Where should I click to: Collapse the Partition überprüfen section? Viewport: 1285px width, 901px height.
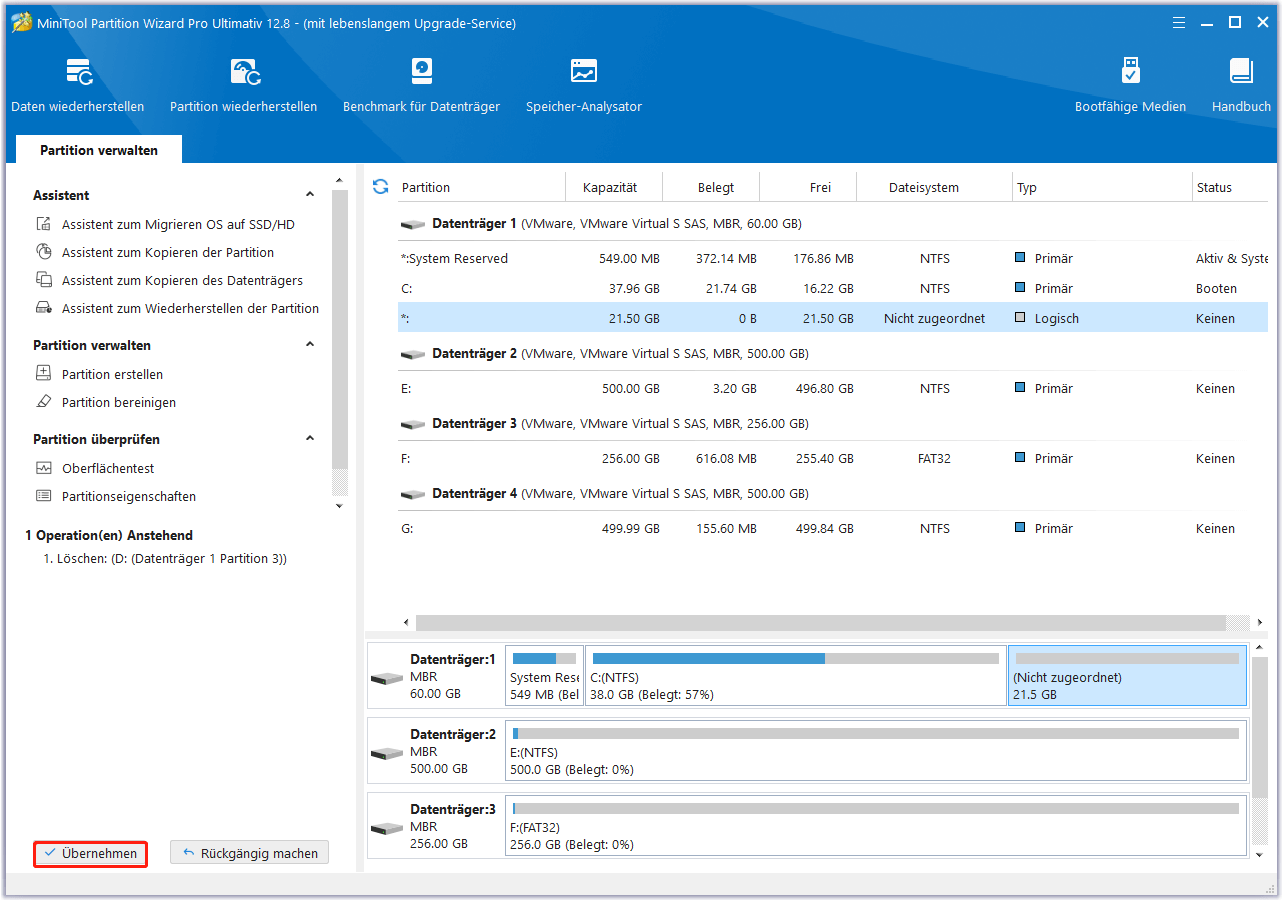pyautogui.click(x=310, y=439)
